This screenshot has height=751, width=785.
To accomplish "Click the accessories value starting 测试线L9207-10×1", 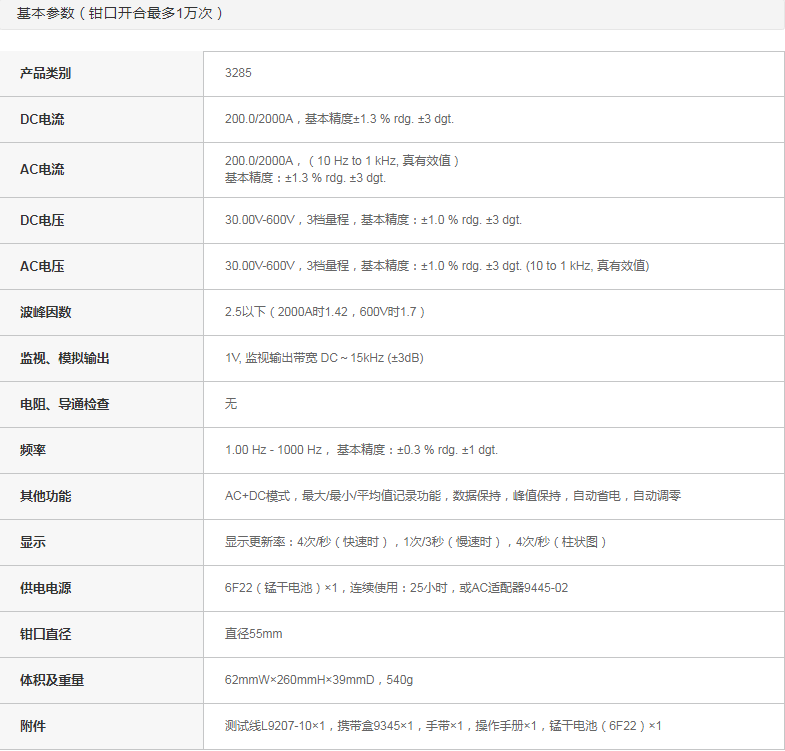I will 443,726.
